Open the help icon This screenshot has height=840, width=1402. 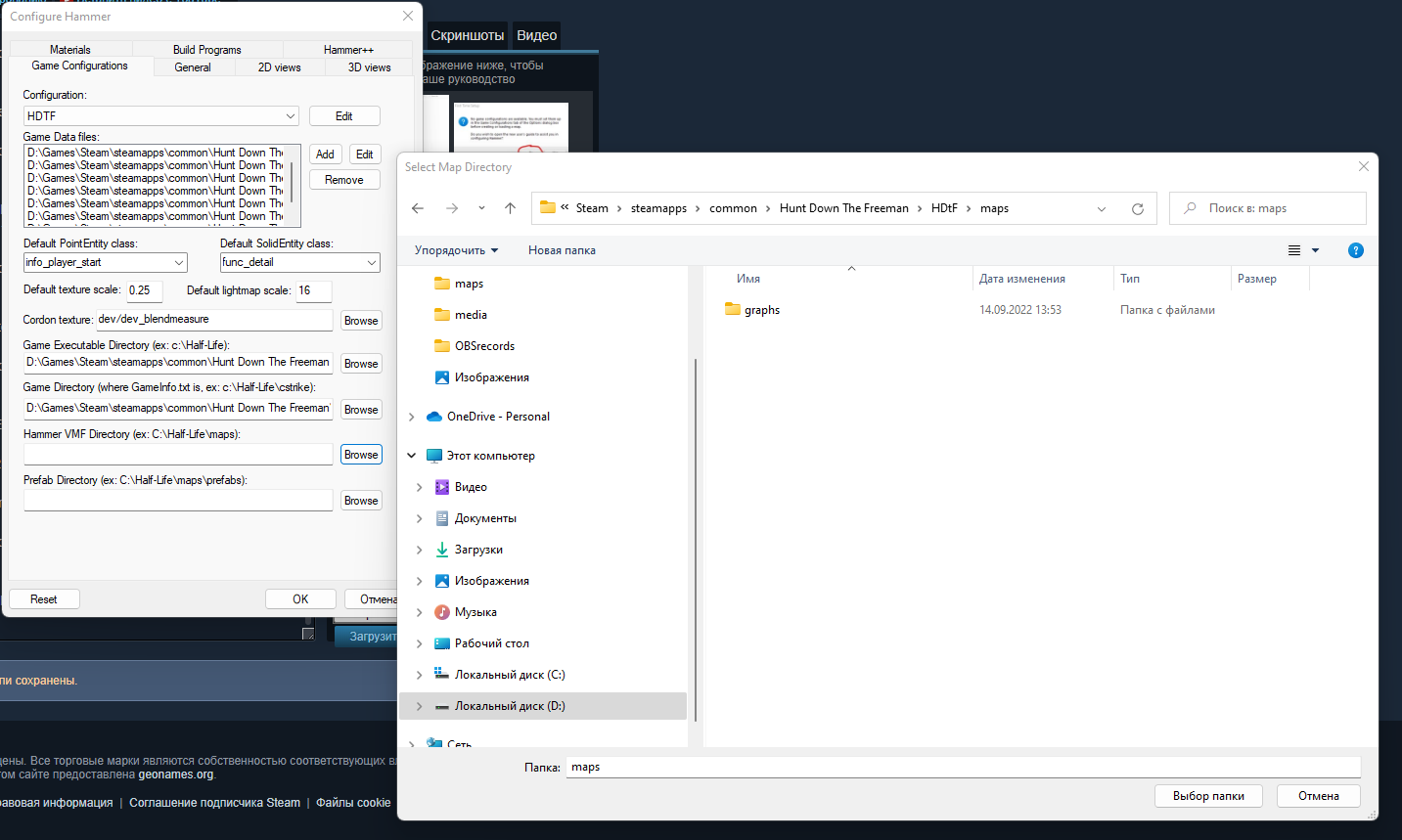[x=1355, y=250]
